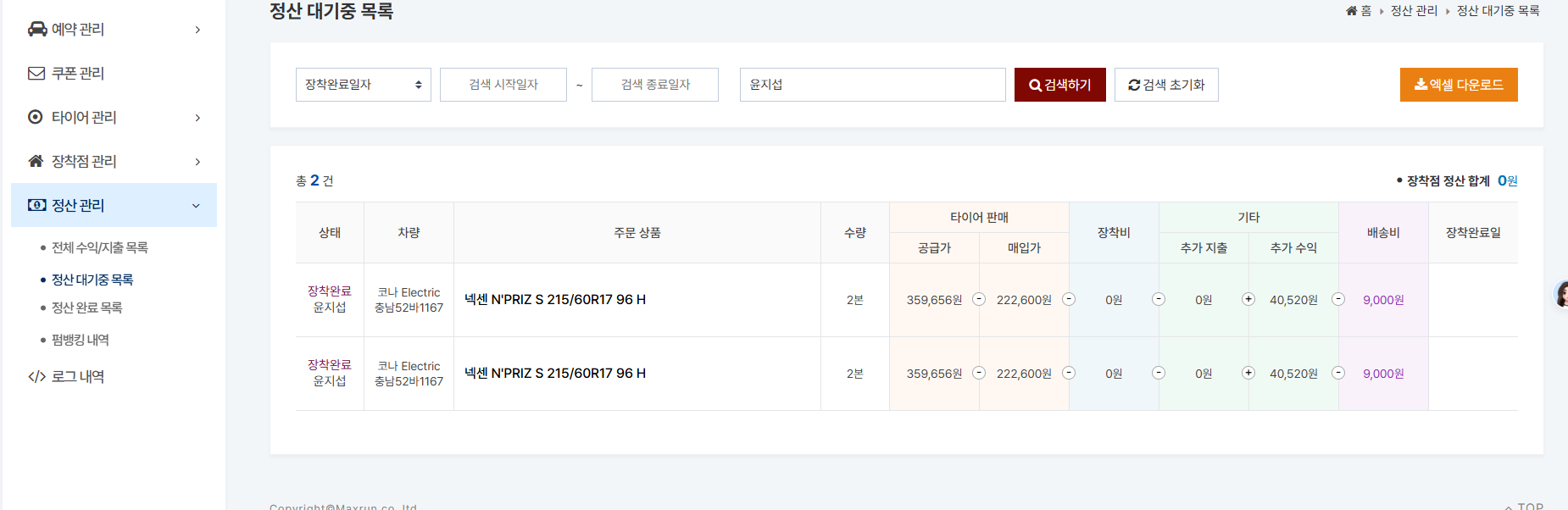Focus the 검색 시작일자 date field
This screenshot has width=1568, height=510.
pyautogui.click(x=503, y=85)
